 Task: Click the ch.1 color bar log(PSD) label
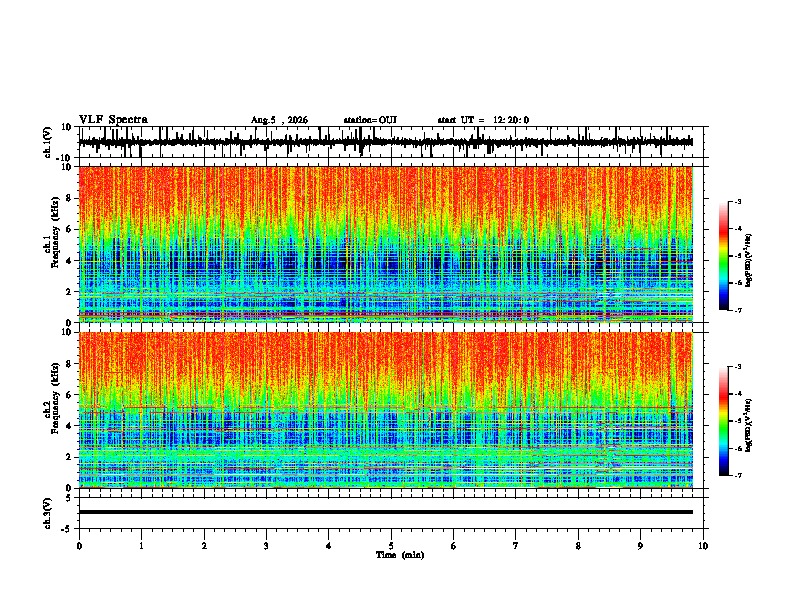[749, 261]
